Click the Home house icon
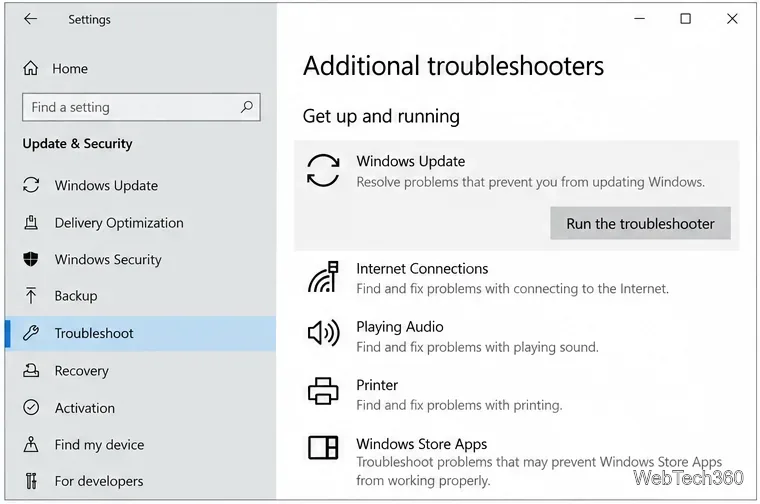Screen dimensions: 760x504 (x=31, y=68)
